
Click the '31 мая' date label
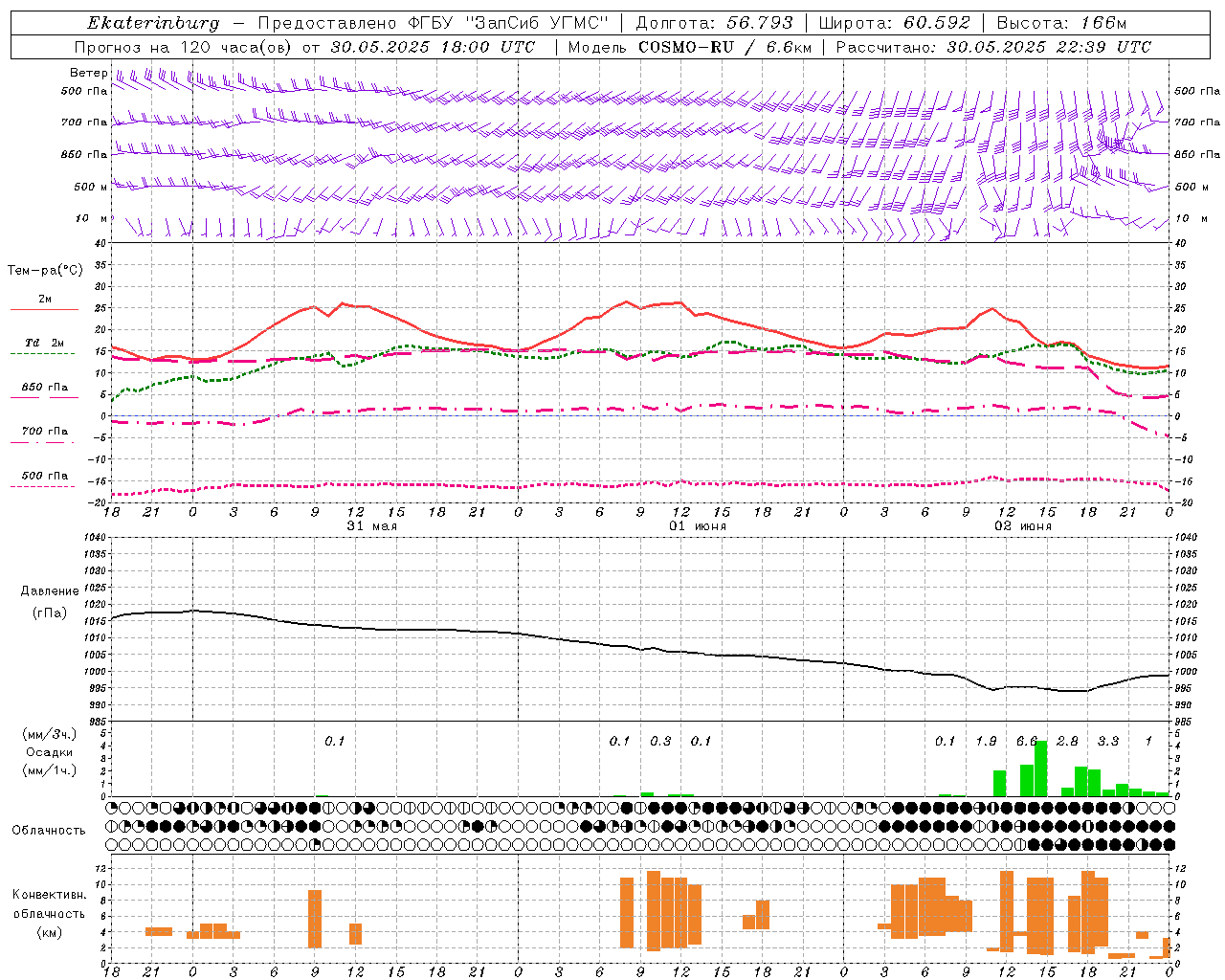coord(371,526)
